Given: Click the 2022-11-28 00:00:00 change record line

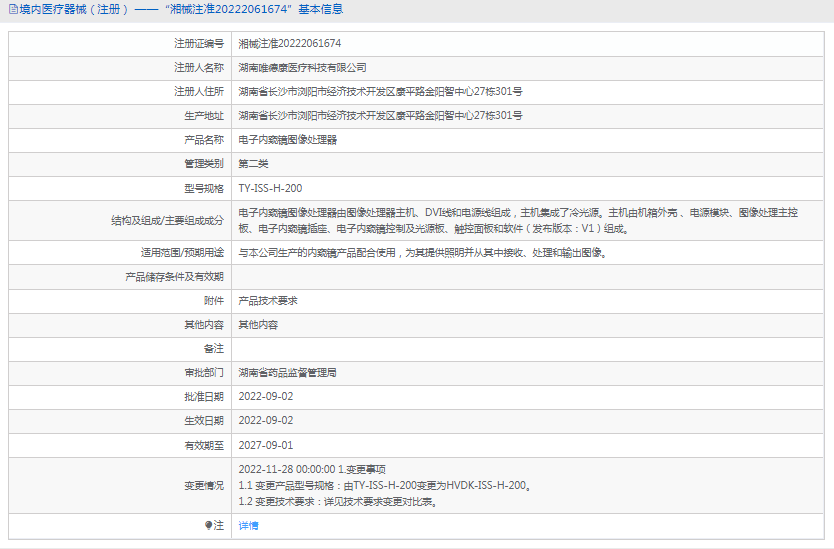Looking at the screenshot, I should point(312,469).
